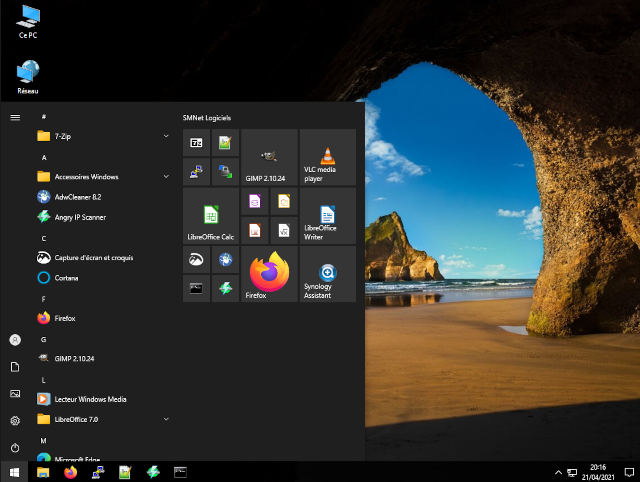Open the Command Prompt small tile

(196, 289)
